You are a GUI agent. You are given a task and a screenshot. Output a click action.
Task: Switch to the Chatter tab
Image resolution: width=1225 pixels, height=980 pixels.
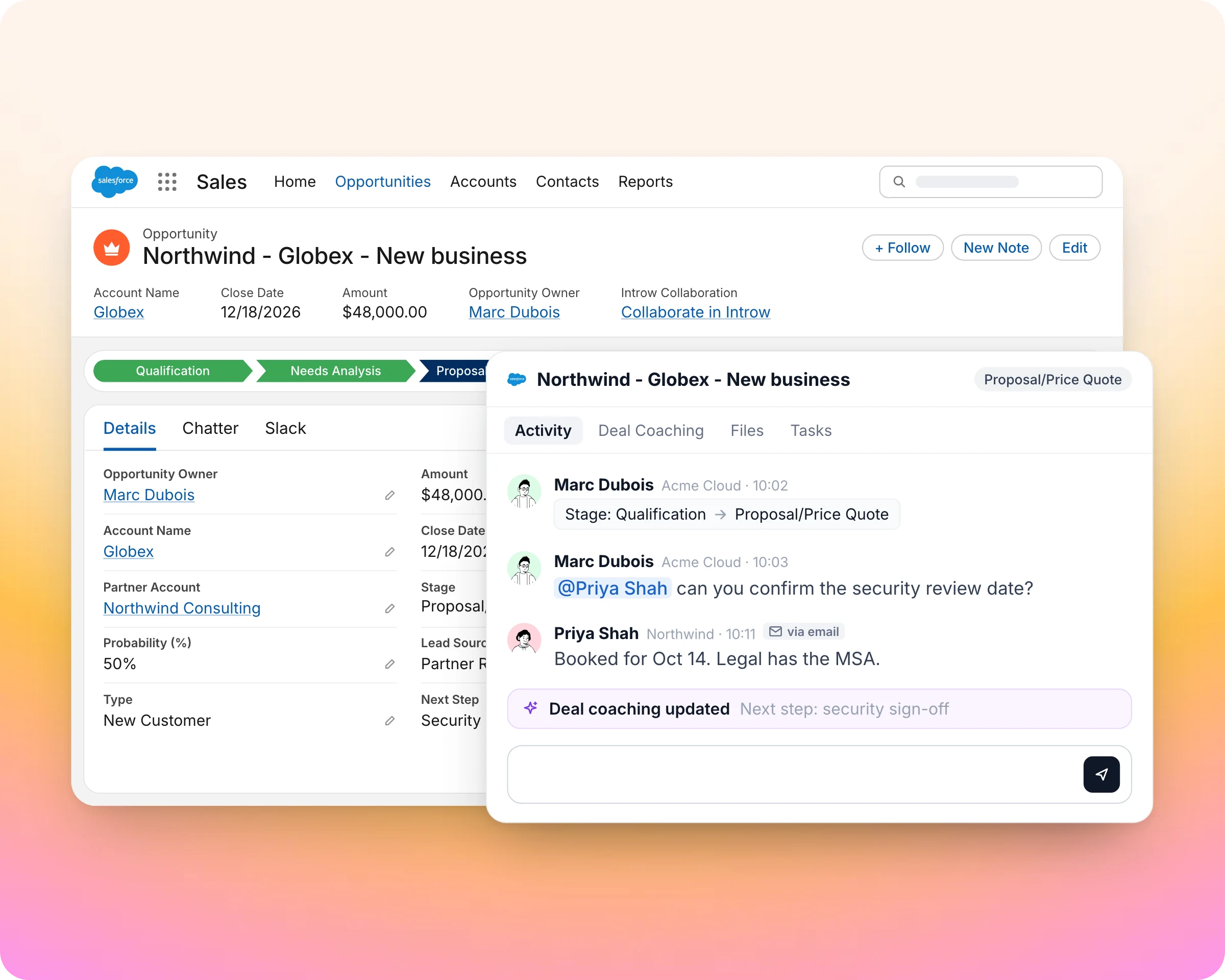click(210, 428)
